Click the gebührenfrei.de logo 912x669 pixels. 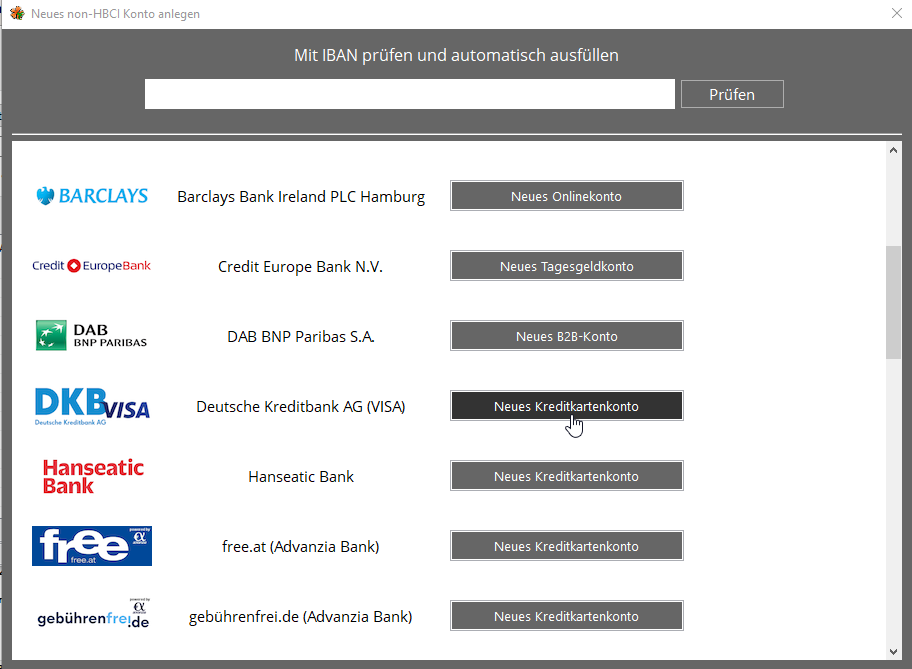click(93, 614)
